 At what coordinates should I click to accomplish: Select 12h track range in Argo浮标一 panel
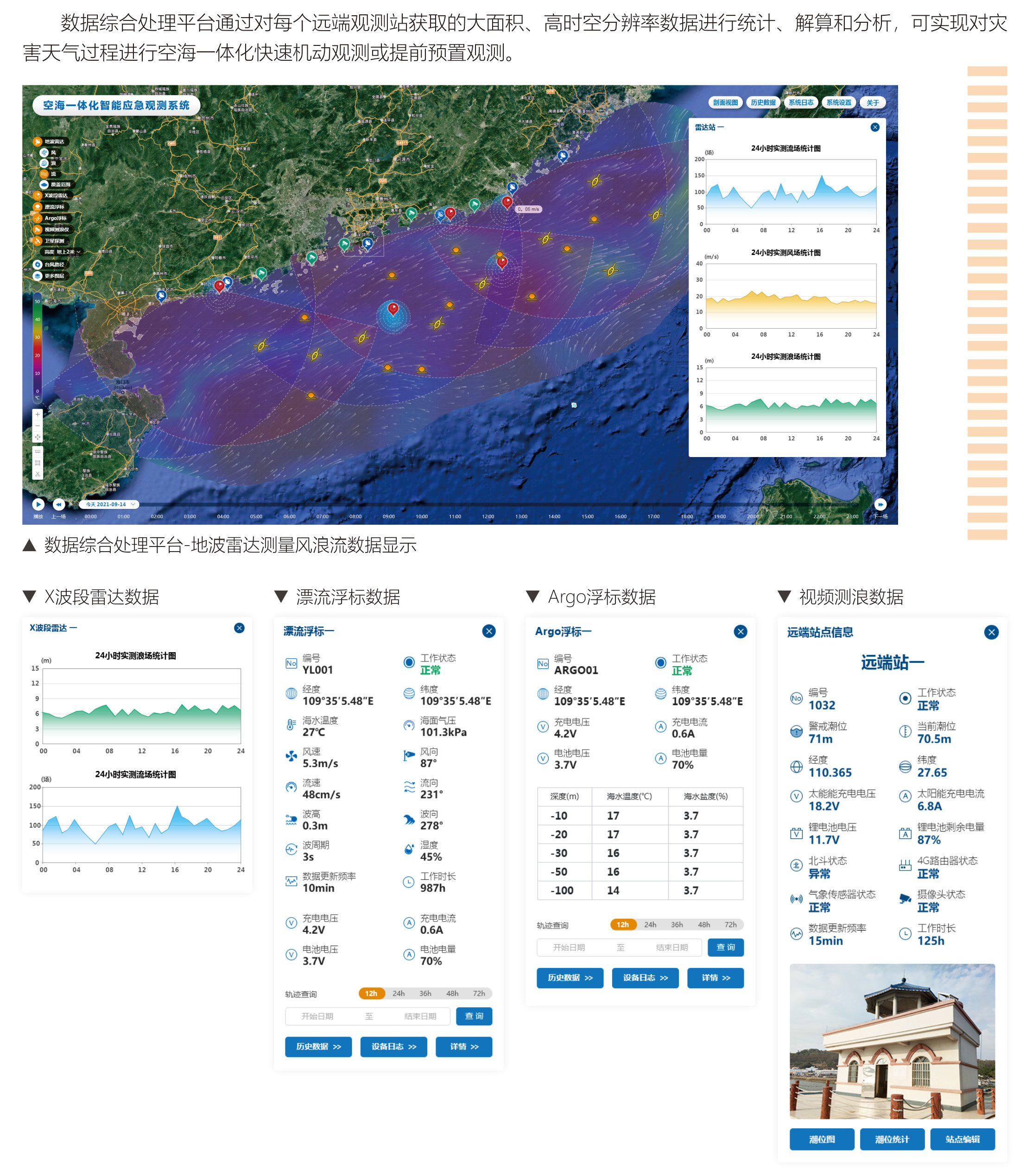pyautogui.click(x=623, y=925)
